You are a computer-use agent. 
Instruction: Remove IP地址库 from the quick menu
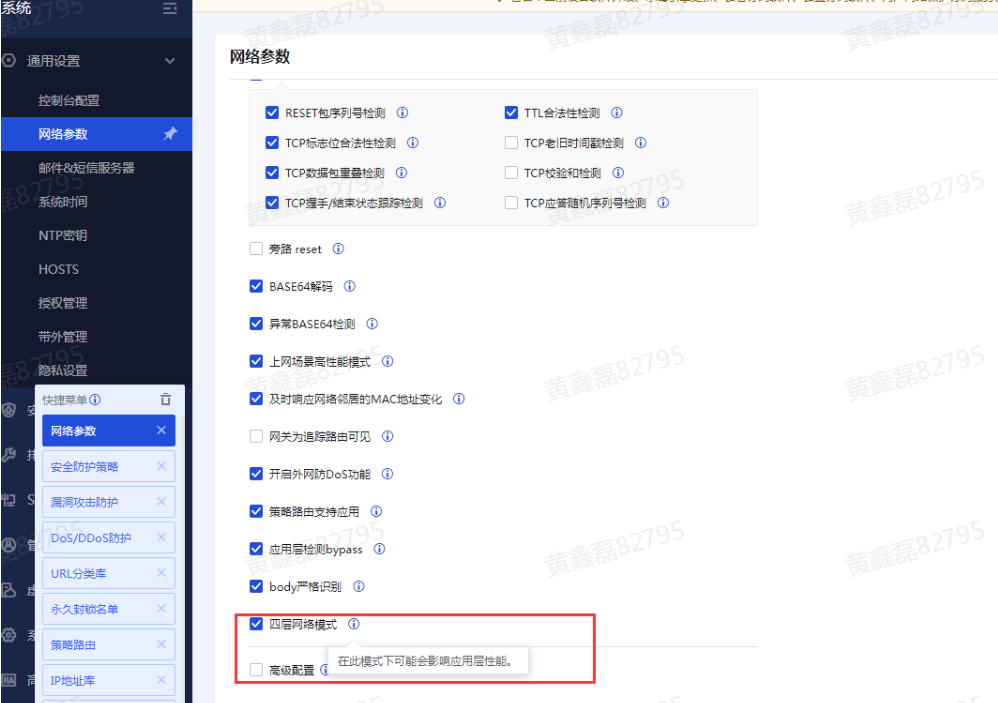pos(162,680)
